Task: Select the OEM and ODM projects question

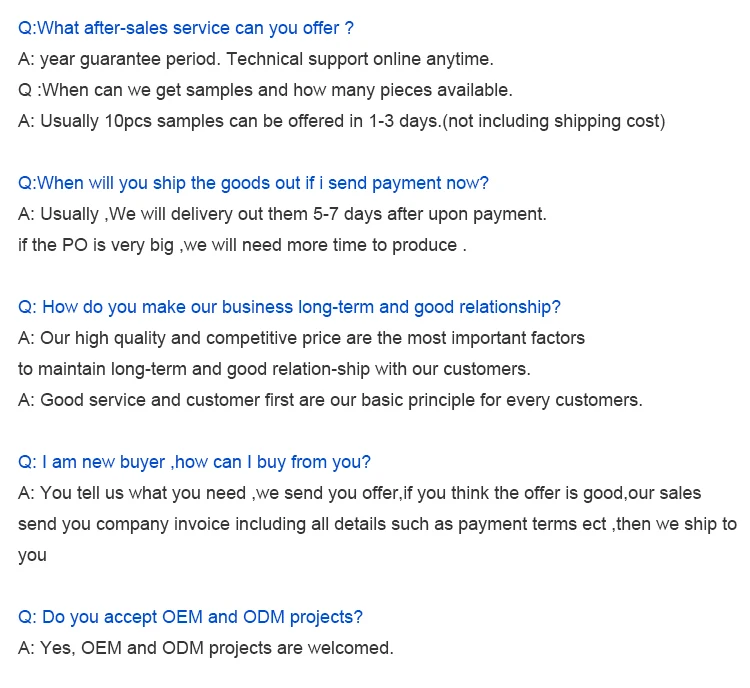Action: (190, 617)
